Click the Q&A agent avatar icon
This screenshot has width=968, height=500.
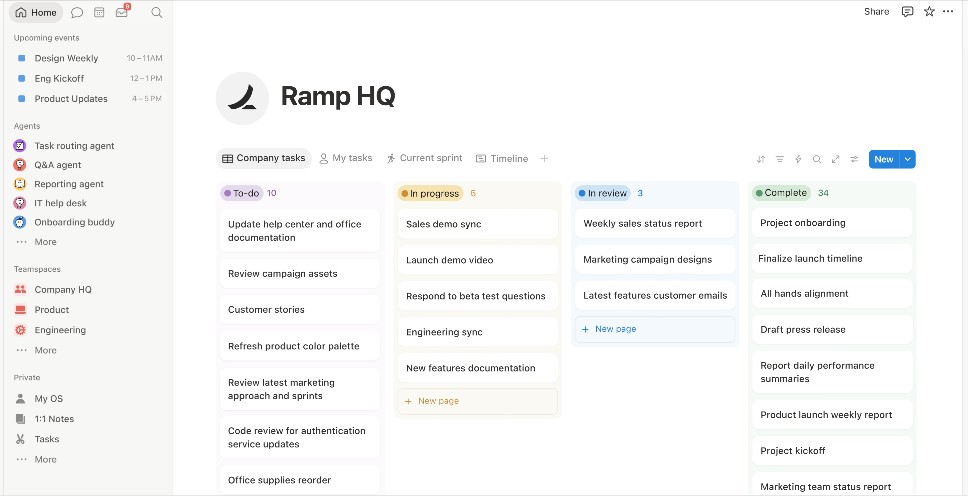(x=20, y=165)
